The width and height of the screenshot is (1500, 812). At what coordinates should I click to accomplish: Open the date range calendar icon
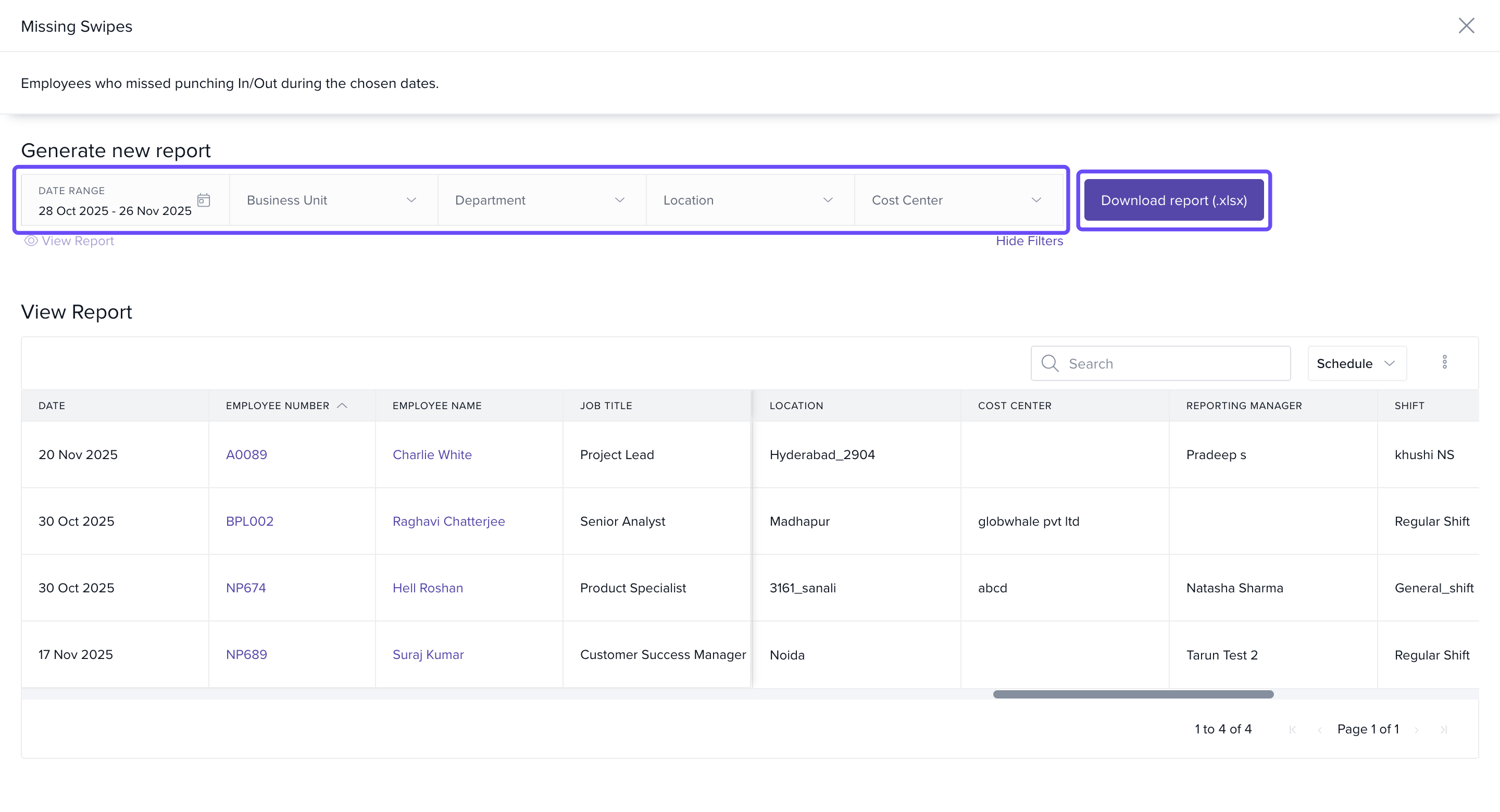203,200
